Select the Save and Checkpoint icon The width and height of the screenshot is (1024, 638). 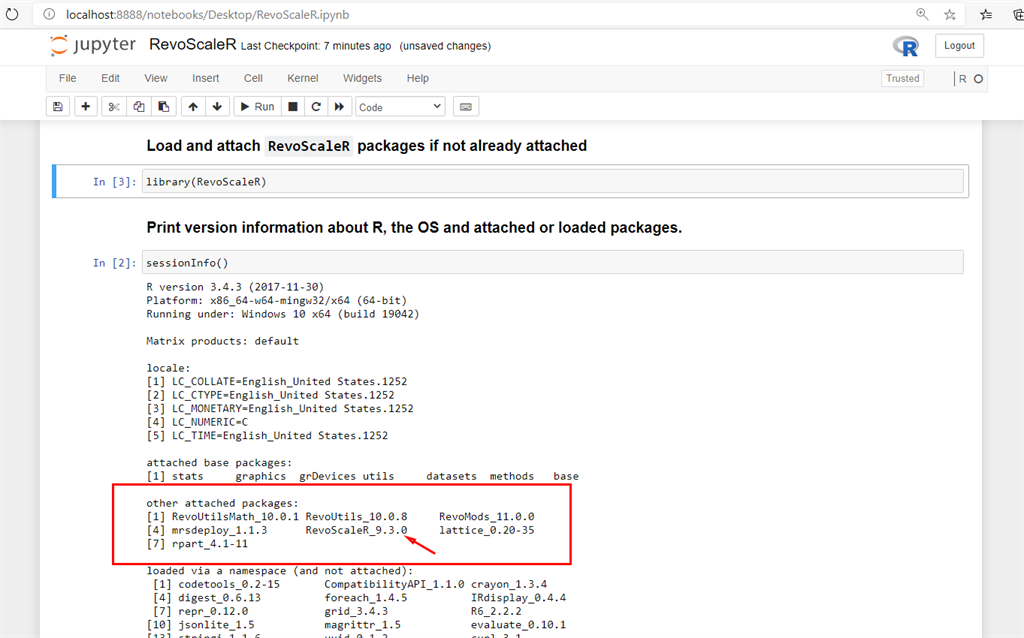57,106
